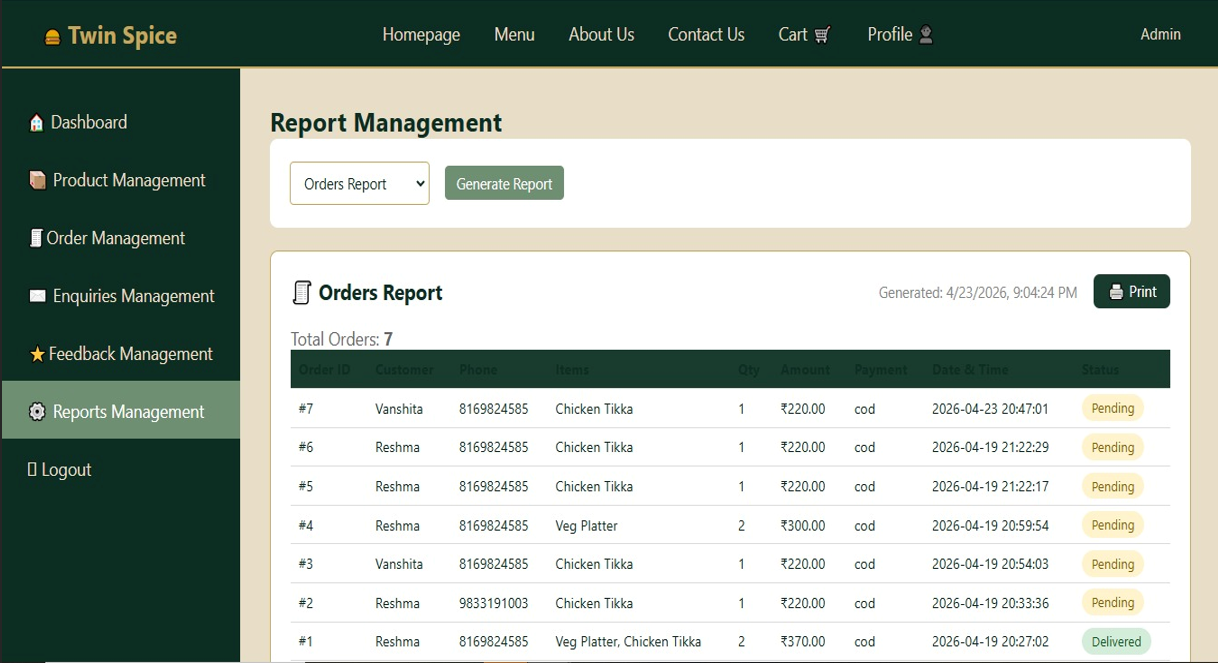Click date 2026-04-19 20:33:36
Screen dimensions: 1218x663
point(990,603)
